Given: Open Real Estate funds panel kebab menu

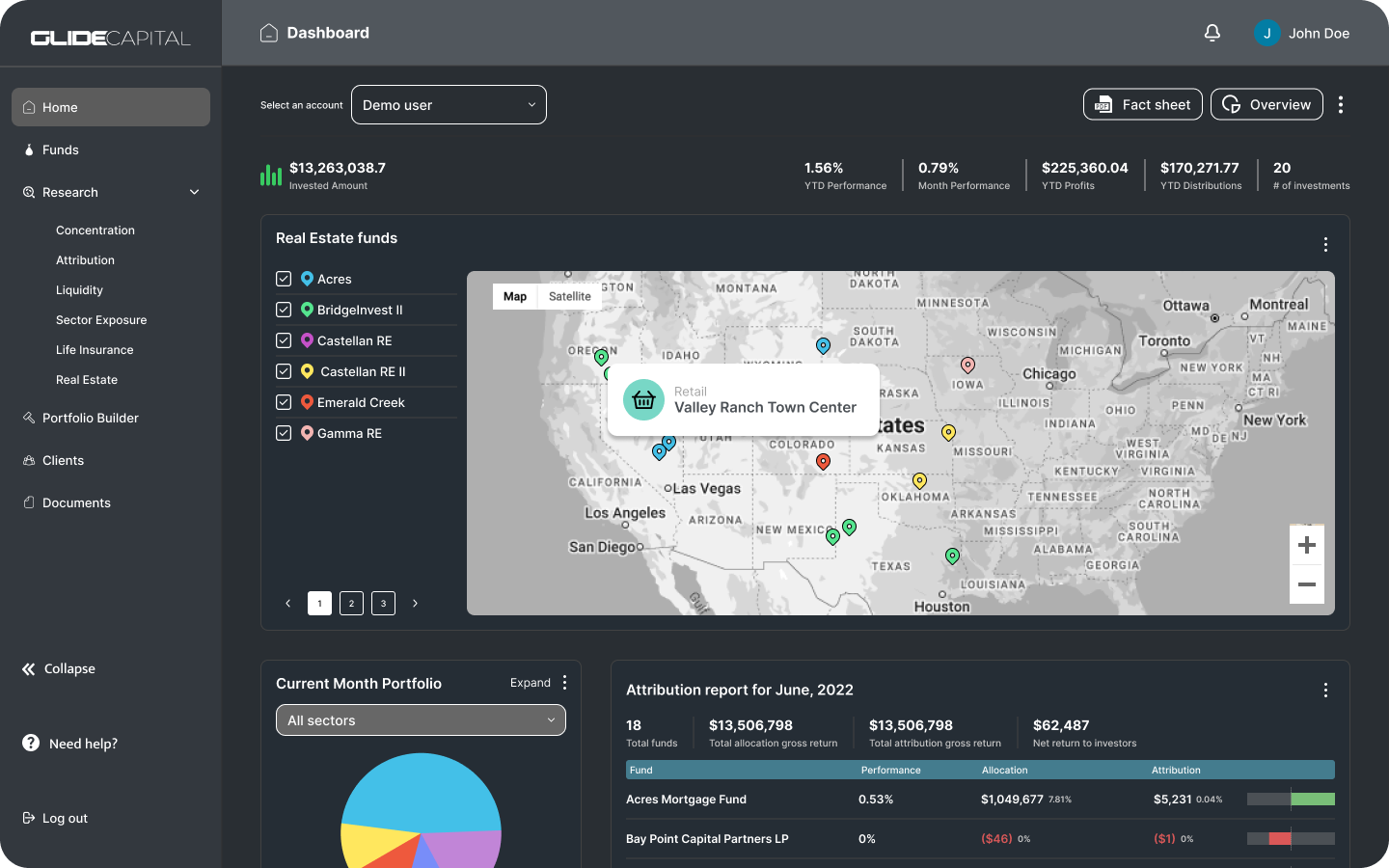Looking at the screenshot, I should pyautogui.click(x=1325, y=244).
